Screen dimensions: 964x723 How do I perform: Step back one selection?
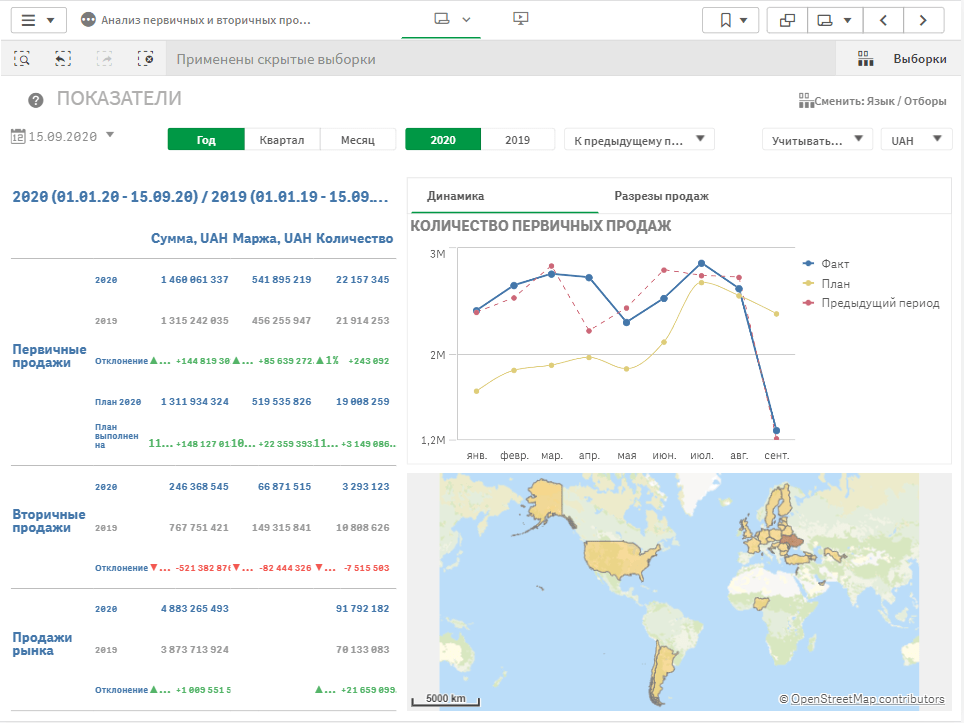[x=63, y=59]
